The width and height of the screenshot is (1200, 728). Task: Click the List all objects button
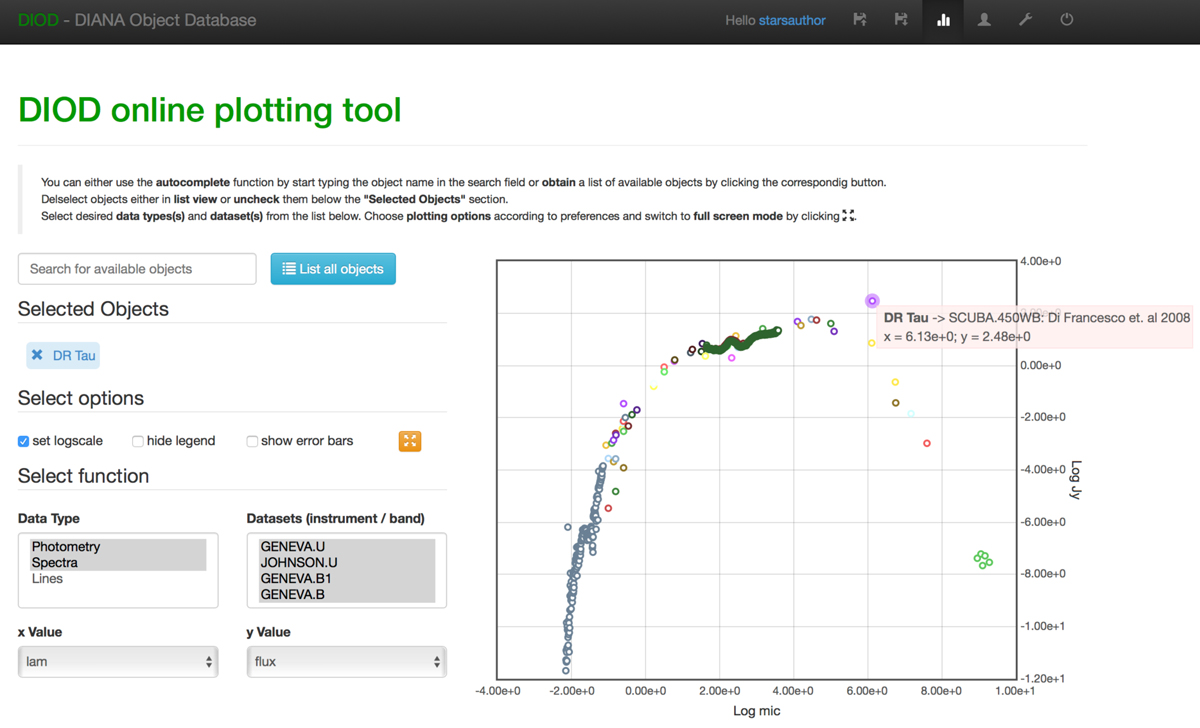[x=333, y=269]
